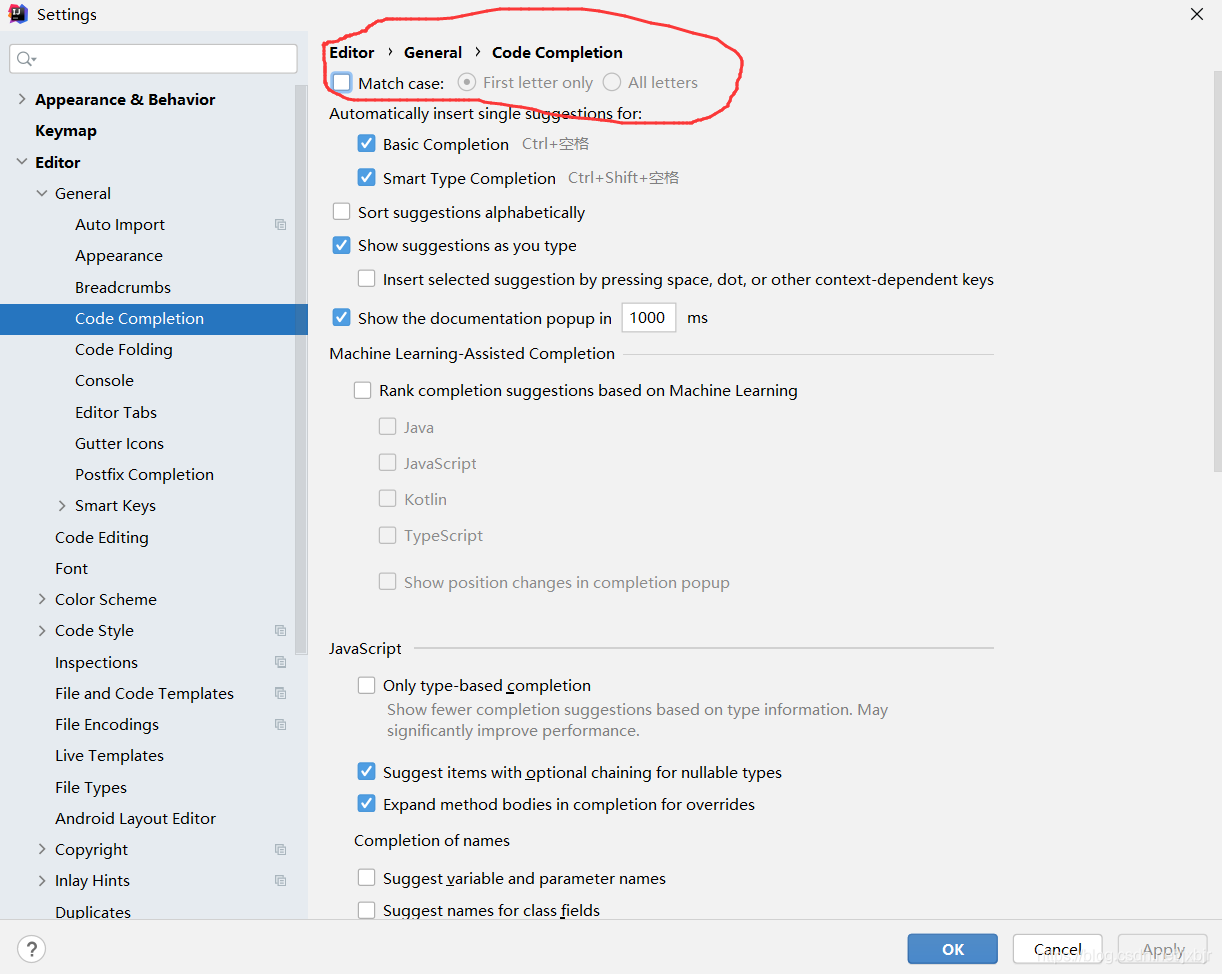Close the Settings dialog window
The height and width of the screenshot is (974, 1222).
tap(1197, 14)
